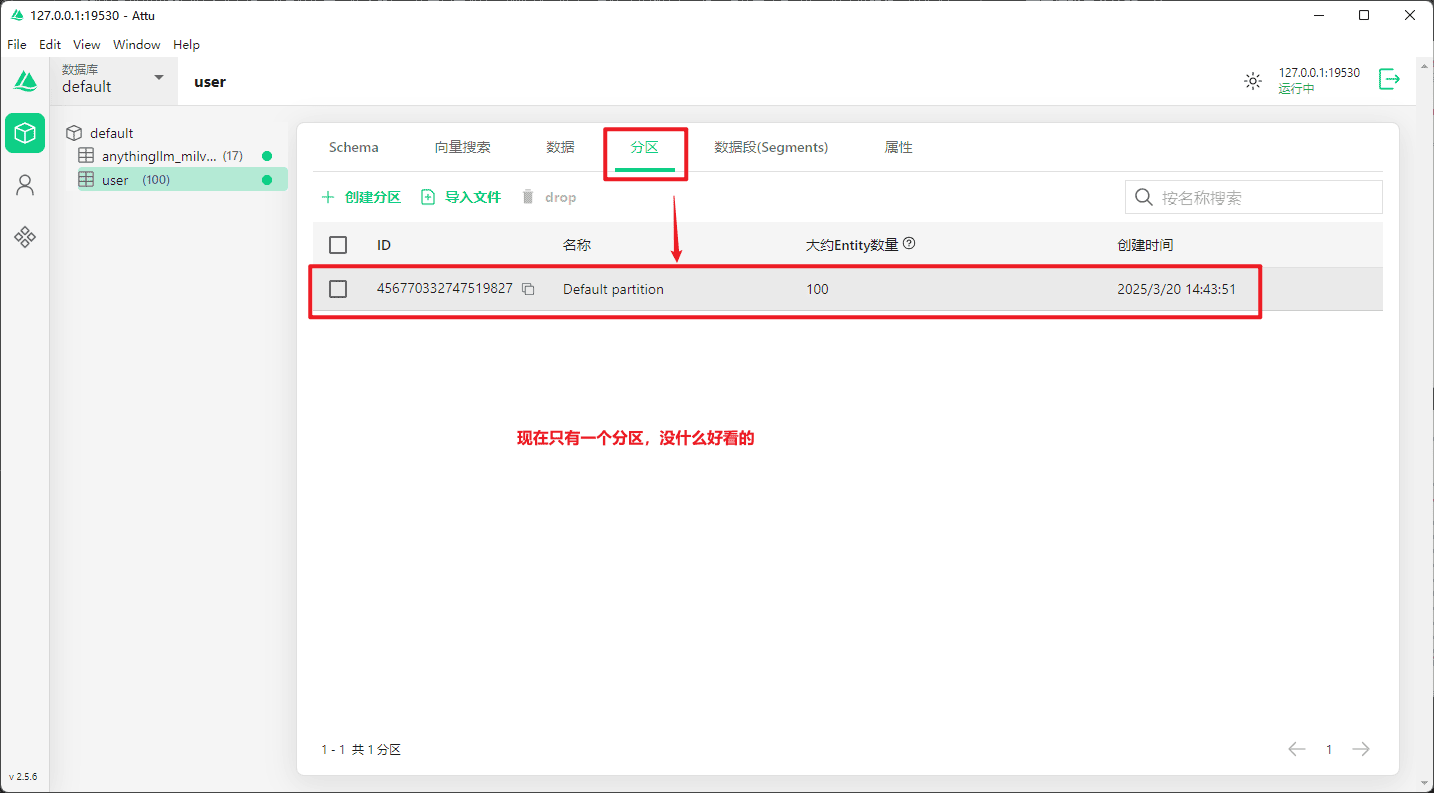Toggle the light/dark theme sun icon
The image size is (1434, 793).
coord(1252,81)
